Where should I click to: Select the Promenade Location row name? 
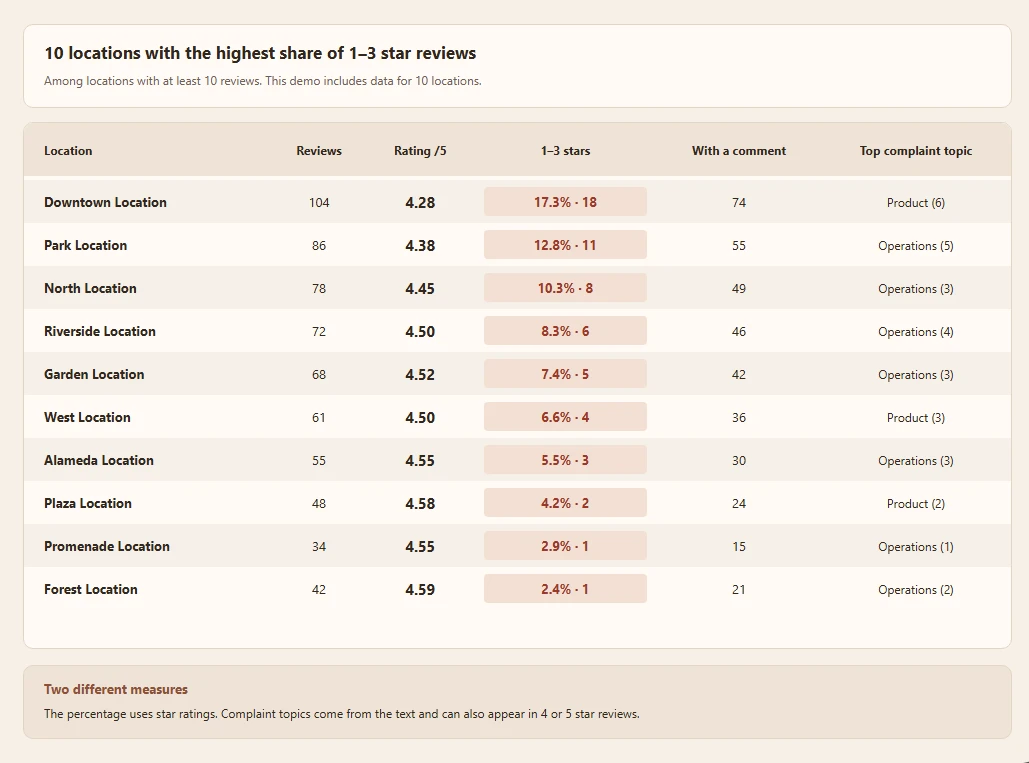click(106, 546)
